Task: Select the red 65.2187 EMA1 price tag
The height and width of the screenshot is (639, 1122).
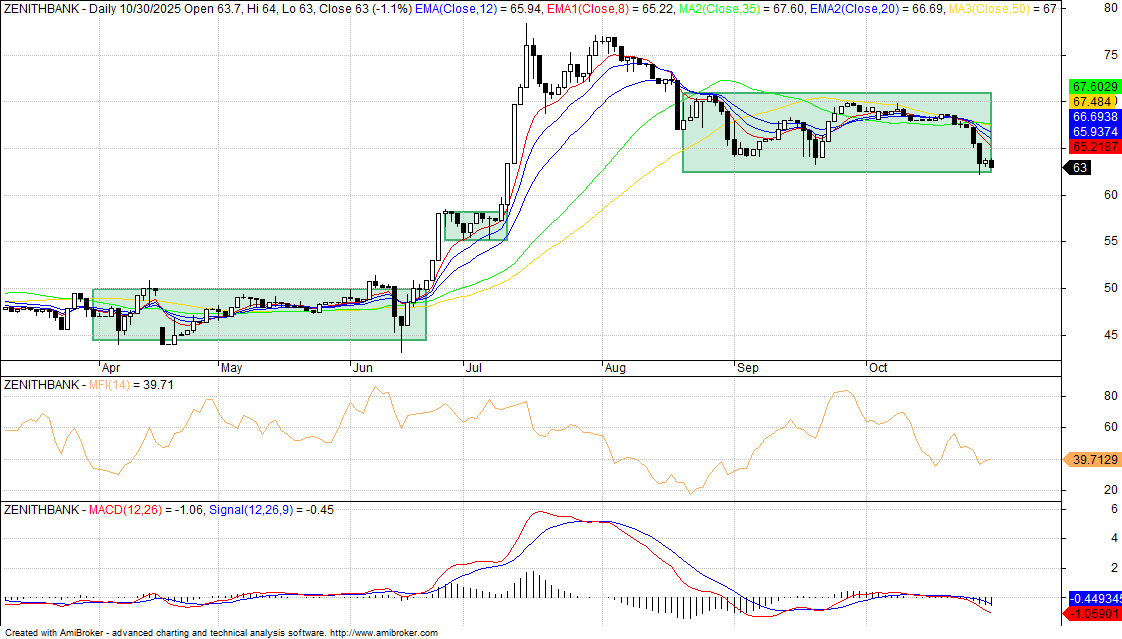Action: pyautogui.click(x=1092, y=146)
